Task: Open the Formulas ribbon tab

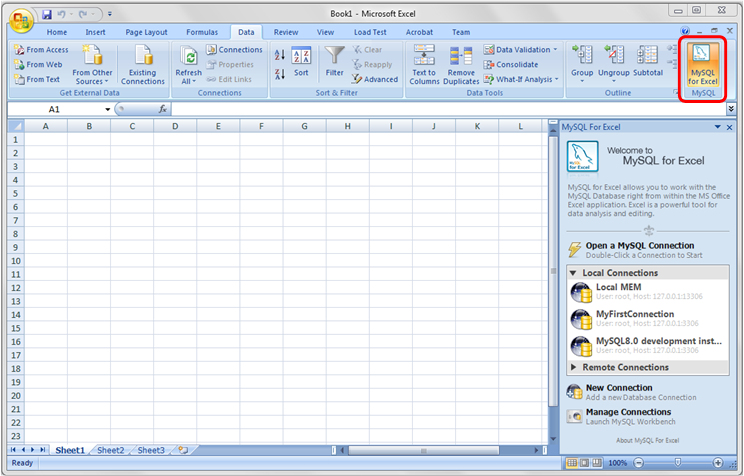Action: click(202, 32)
